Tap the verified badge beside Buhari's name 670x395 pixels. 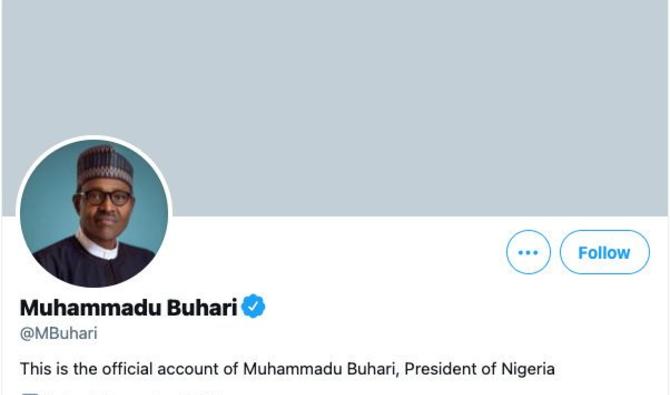[253, 306]
